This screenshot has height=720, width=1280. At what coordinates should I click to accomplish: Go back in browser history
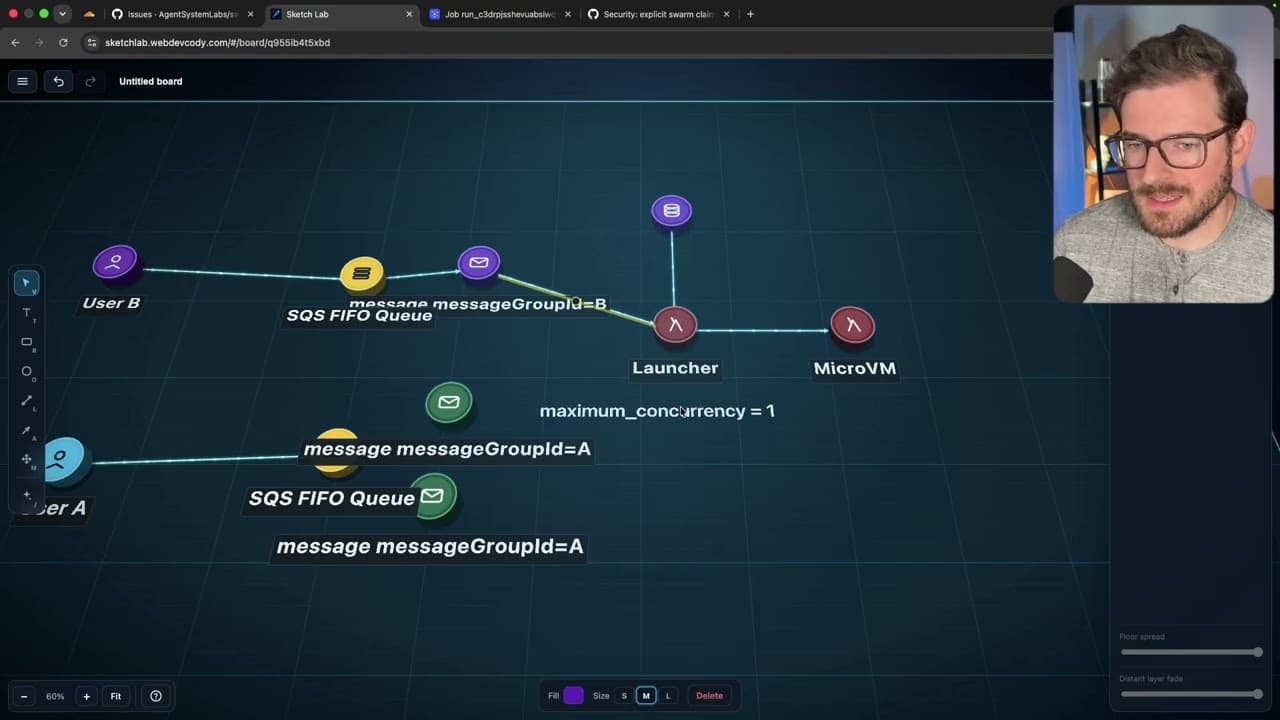click(15, 43)
